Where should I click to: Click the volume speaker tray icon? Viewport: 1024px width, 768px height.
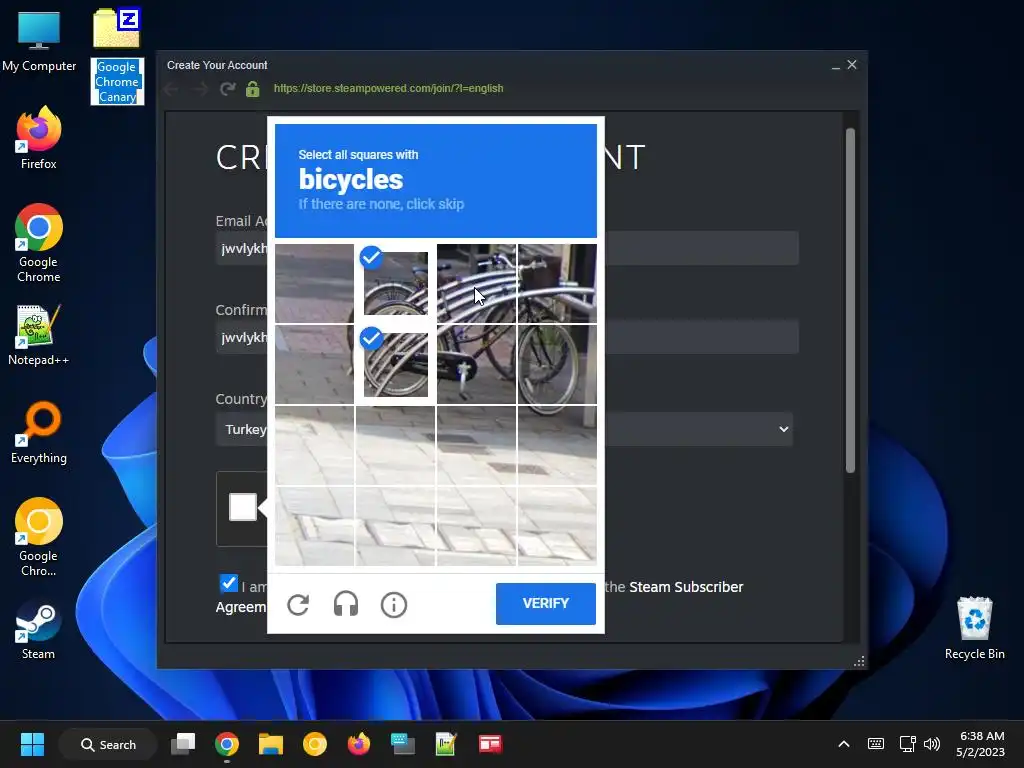pyautogui.click(x=932, y=744)
